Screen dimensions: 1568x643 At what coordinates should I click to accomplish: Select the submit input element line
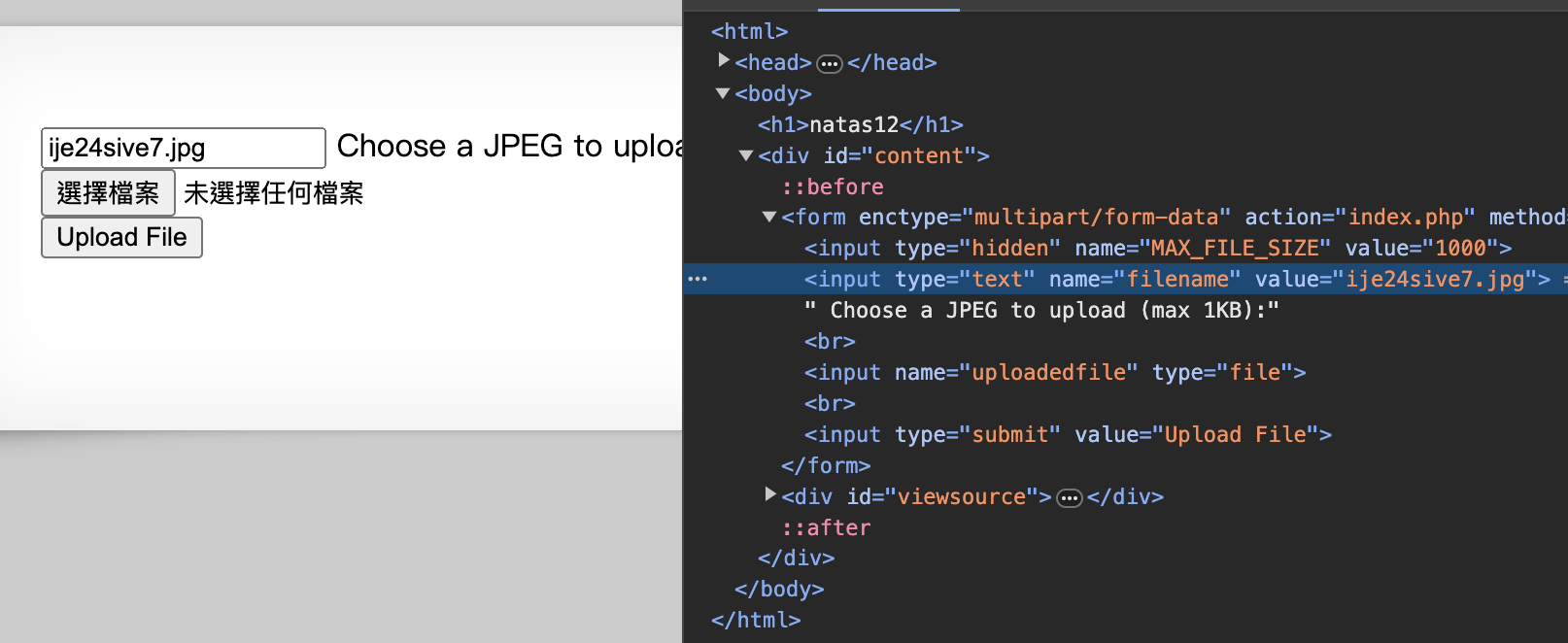pyautogui.click(x=1067, y=434)
